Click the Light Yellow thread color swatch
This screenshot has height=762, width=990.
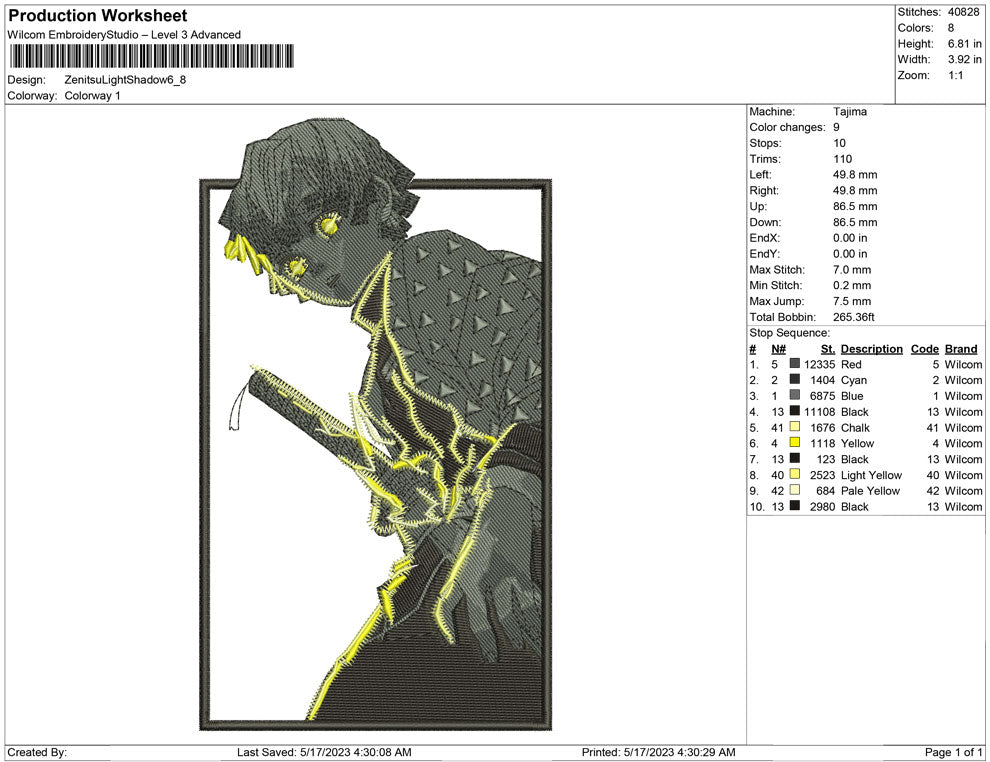(795, 474)
